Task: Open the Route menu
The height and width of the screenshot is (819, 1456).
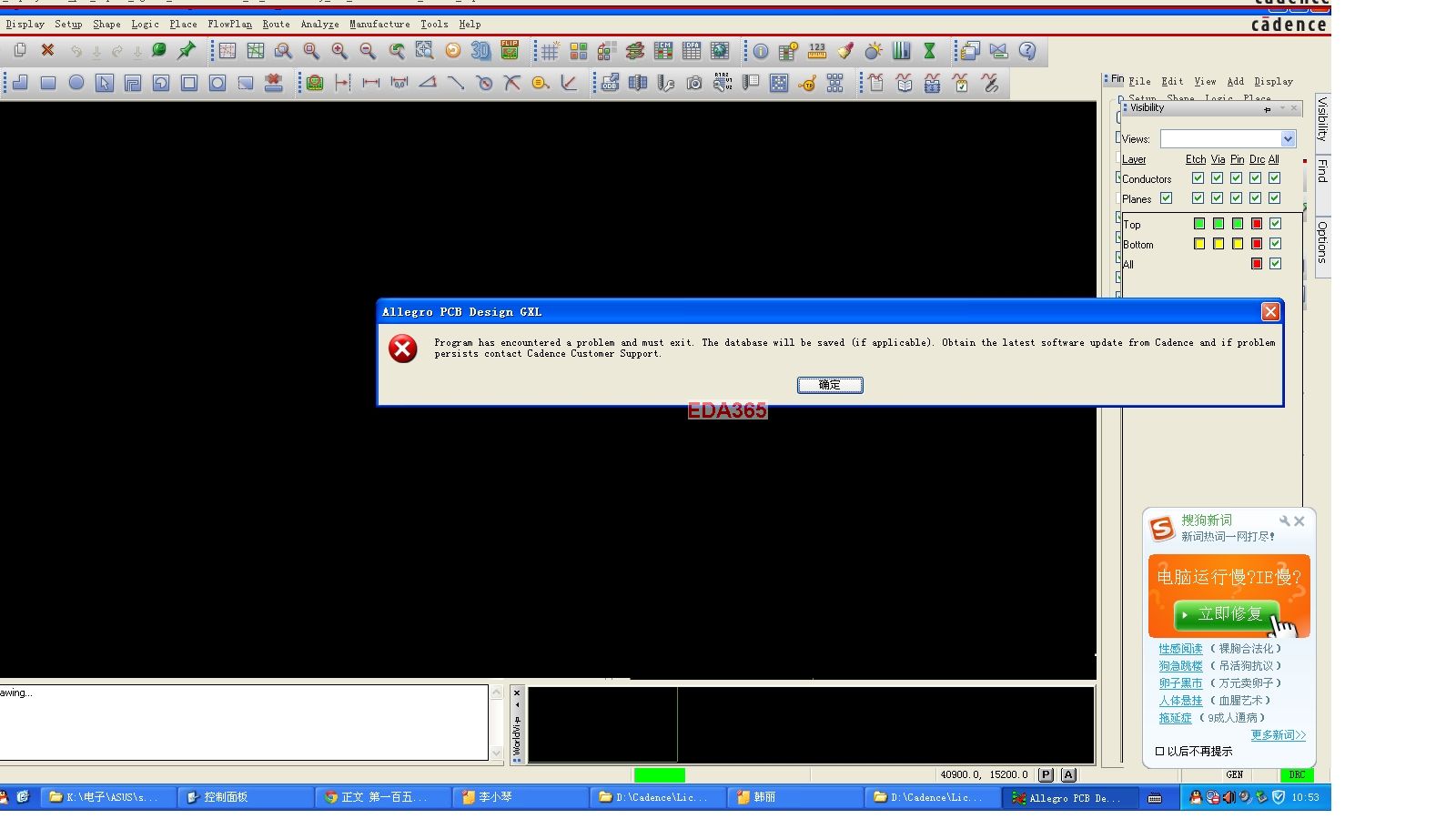Action: (276, 25)
